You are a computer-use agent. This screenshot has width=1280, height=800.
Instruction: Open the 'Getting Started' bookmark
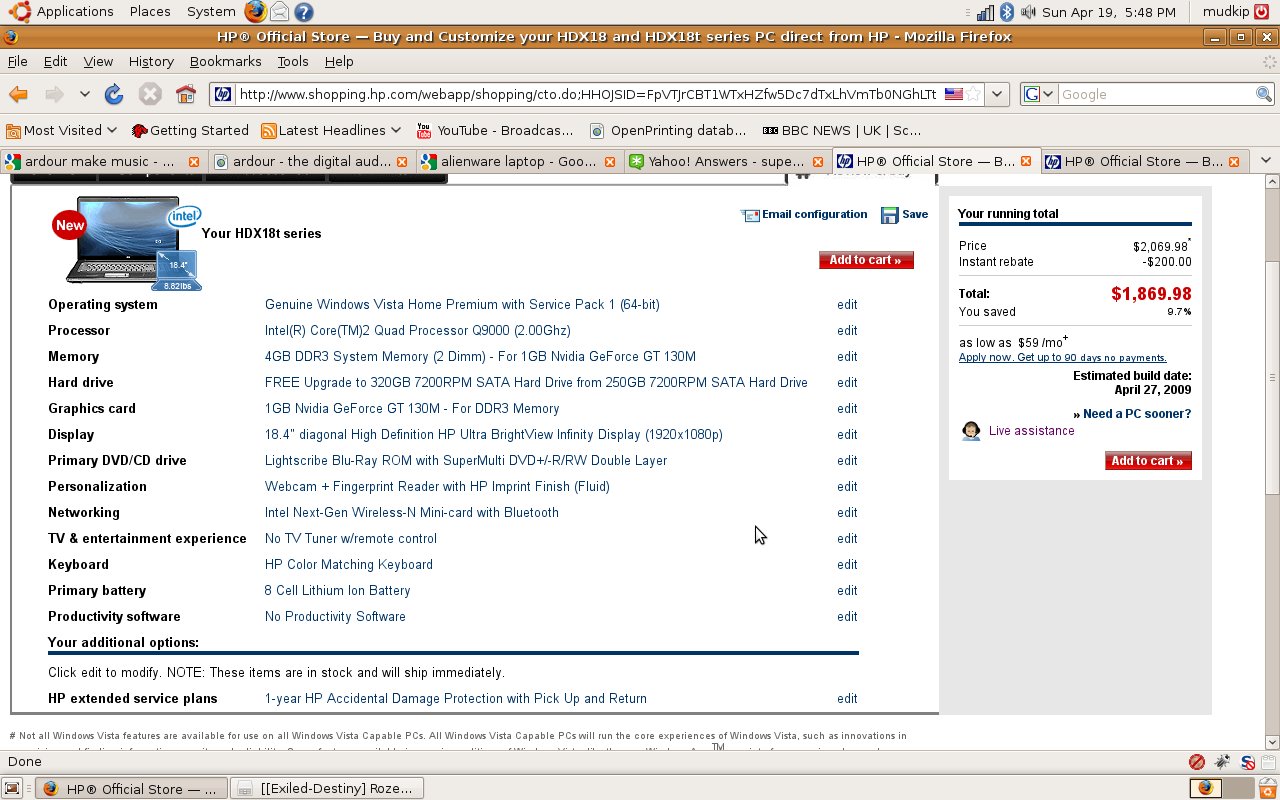(x=190, y=130)
